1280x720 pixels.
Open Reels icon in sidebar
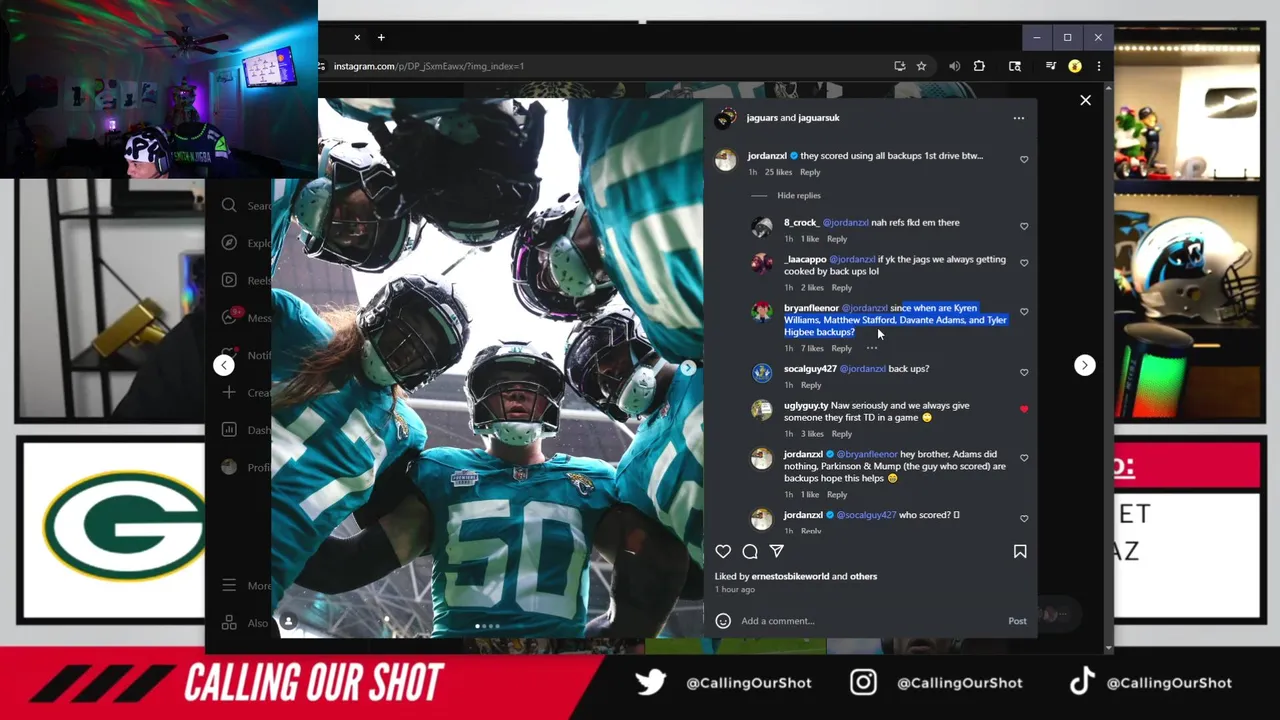pos(229,280)
